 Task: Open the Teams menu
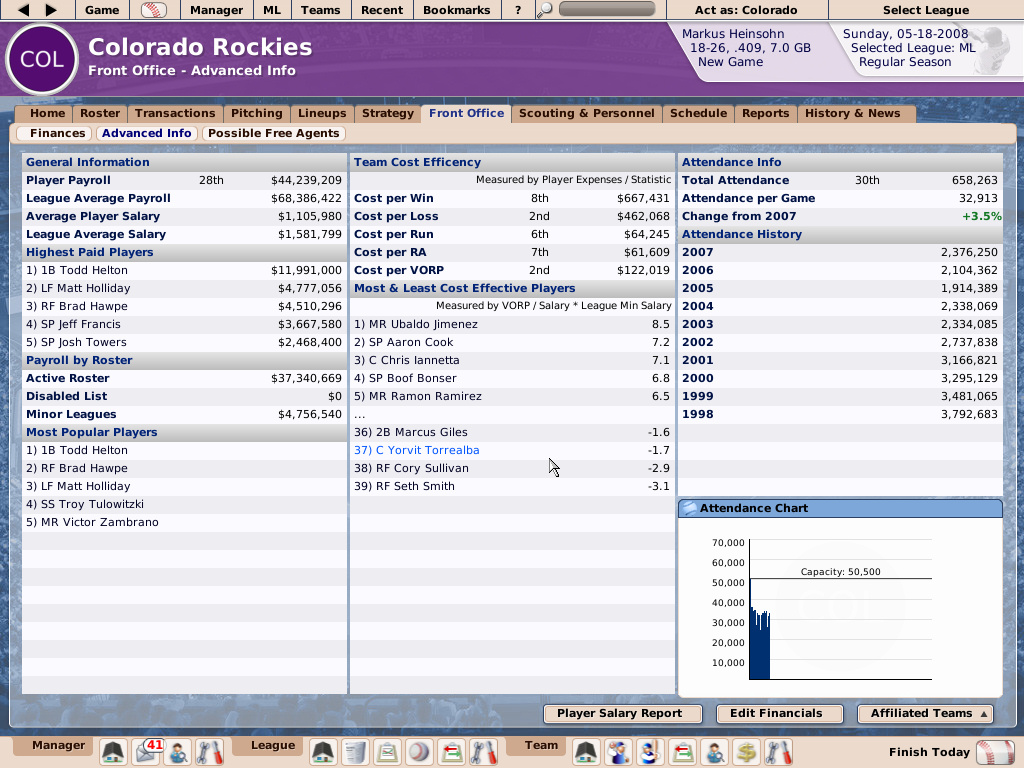[321, 10]
